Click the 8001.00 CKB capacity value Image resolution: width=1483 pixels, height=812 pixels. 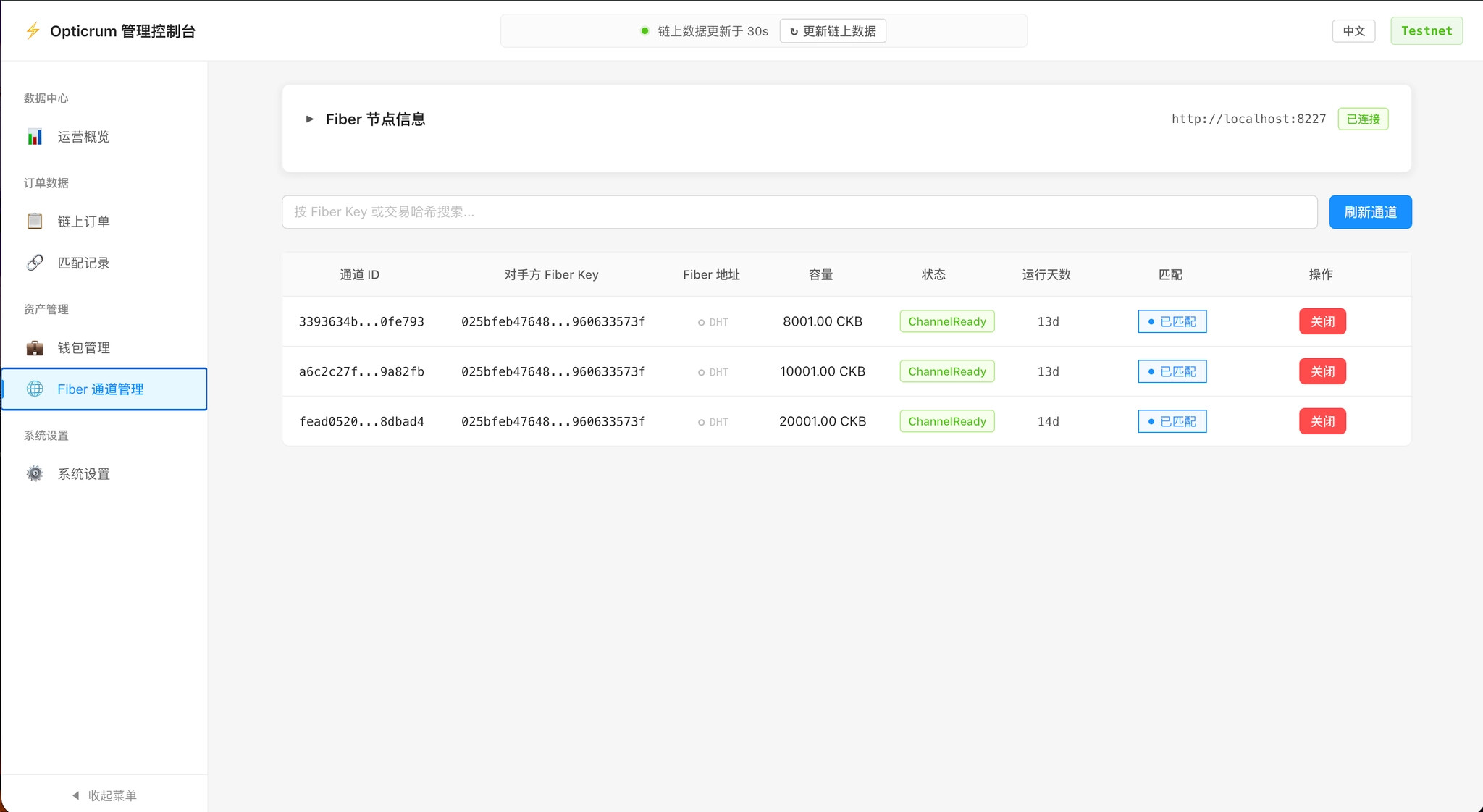point(823,321)
